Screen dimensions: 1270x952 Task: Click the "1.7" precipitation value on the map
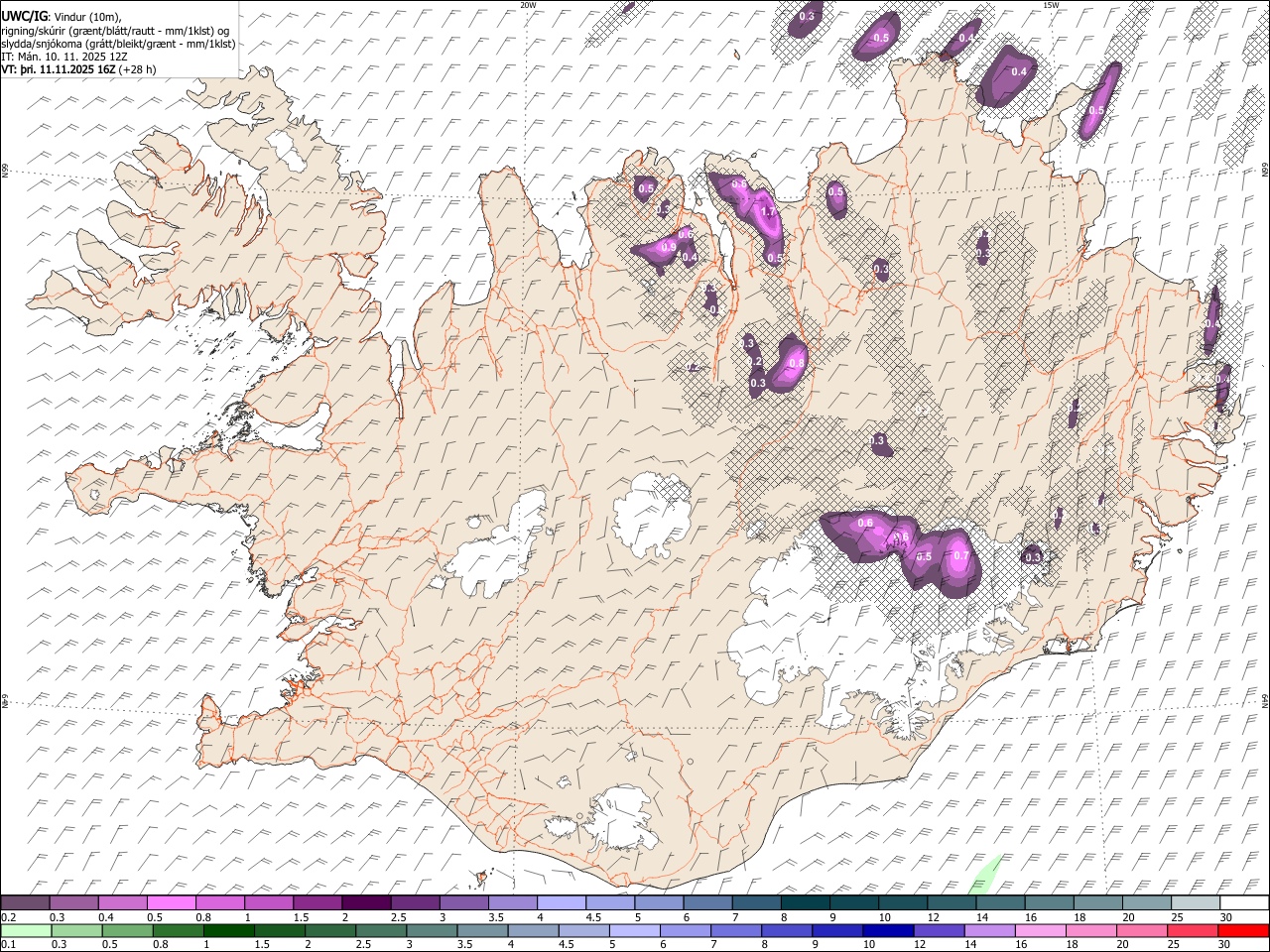pyautogui.click(x=767, y=211)
